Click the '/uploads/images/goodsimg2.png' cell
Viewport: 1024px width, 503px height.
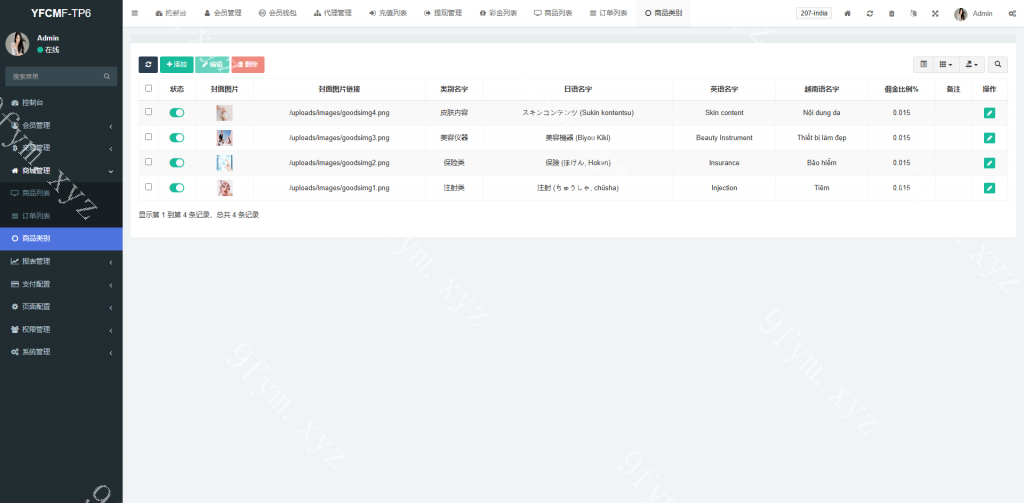pyautogui.click(x=339, y=163)
